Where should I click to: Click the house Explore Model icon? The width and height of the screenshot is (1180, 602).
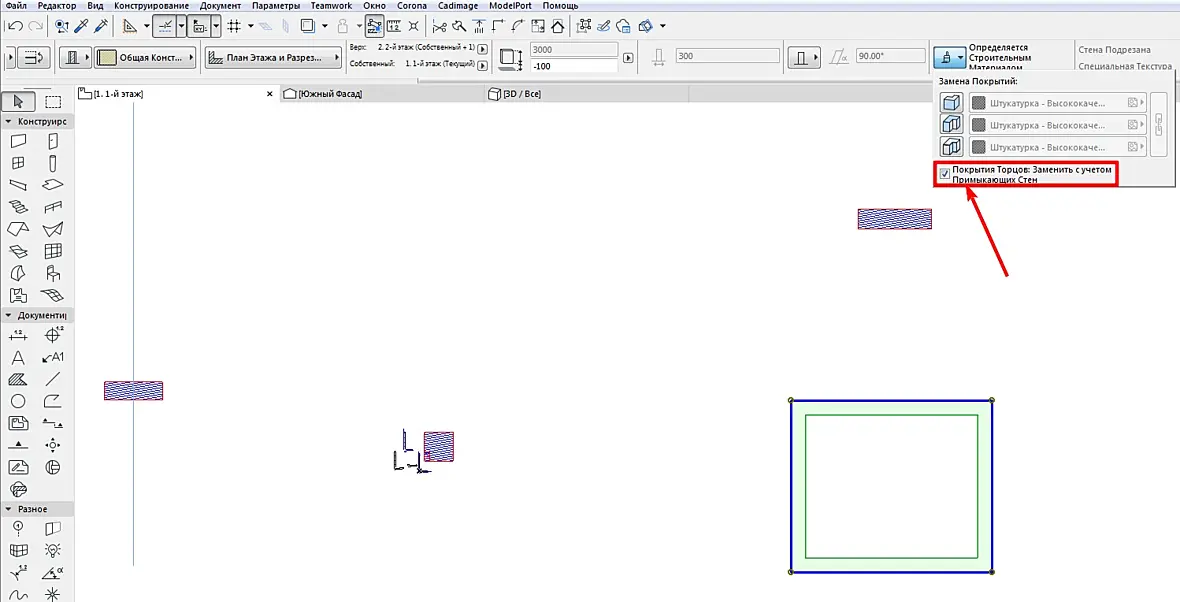(558, 26)
